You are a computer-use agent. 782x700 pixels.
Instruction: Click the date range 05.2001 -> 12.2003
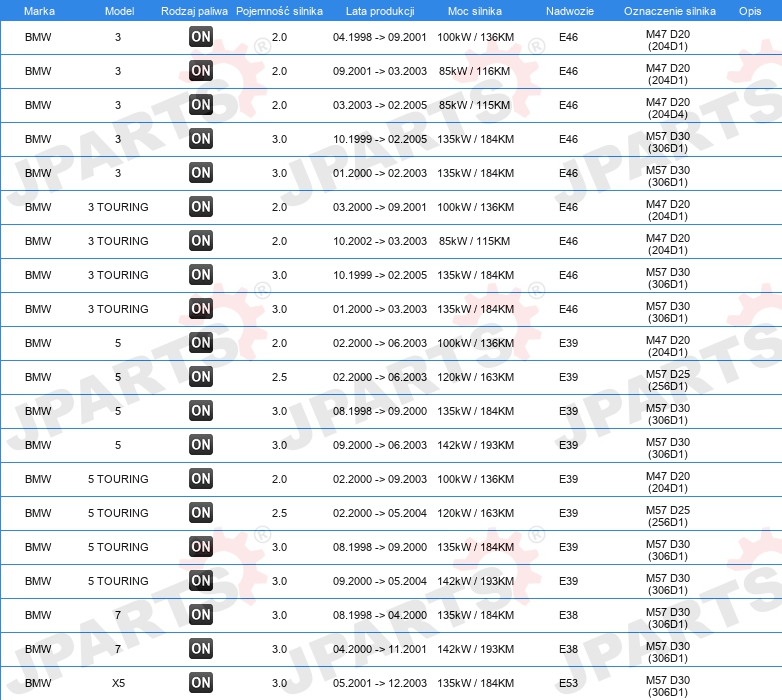tap(380, 683)
